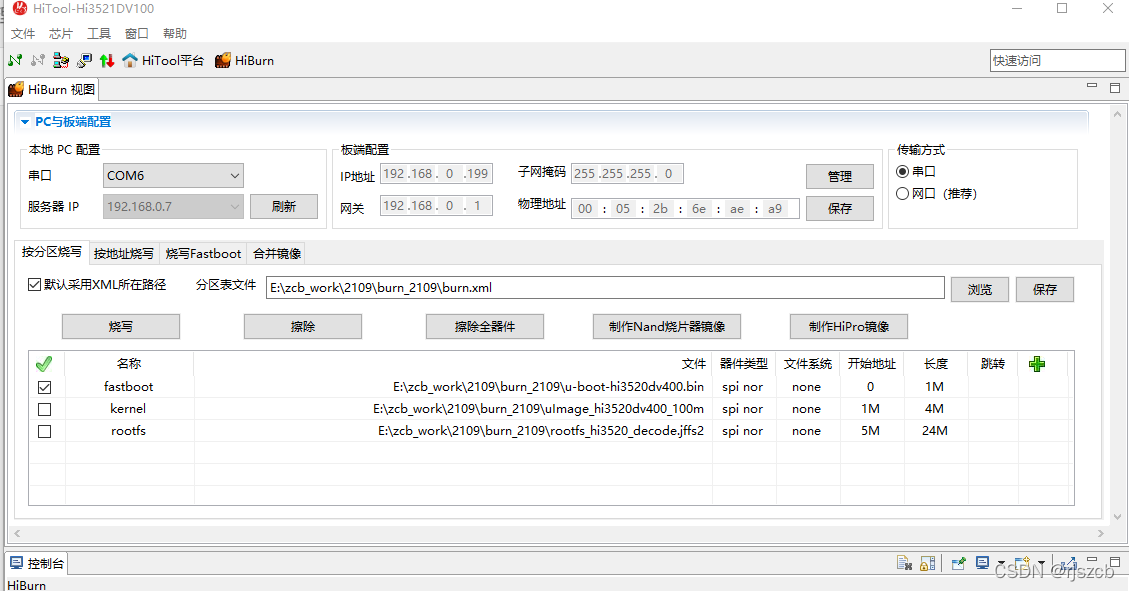Click 保存 button next to 浏览
This screenshot has width=1129, height=591.
(x=1045, y=289)
